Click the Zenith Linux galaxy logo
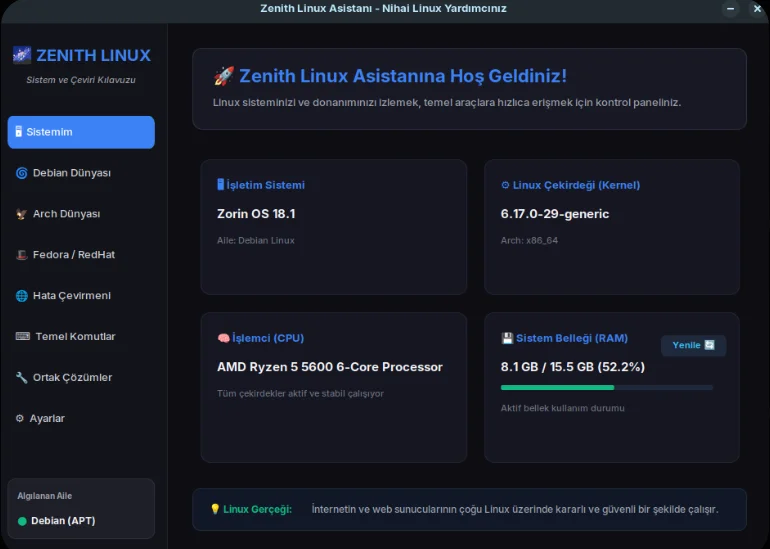The height and width of the screenshot is (549, 770). (x=22, y=55)
